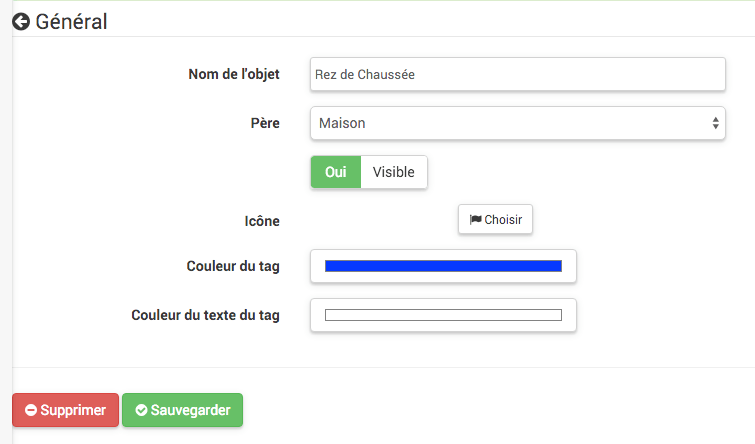Click the back arrow icon beside Général
The width and height of the screenshot is (755, 444).
21,22
